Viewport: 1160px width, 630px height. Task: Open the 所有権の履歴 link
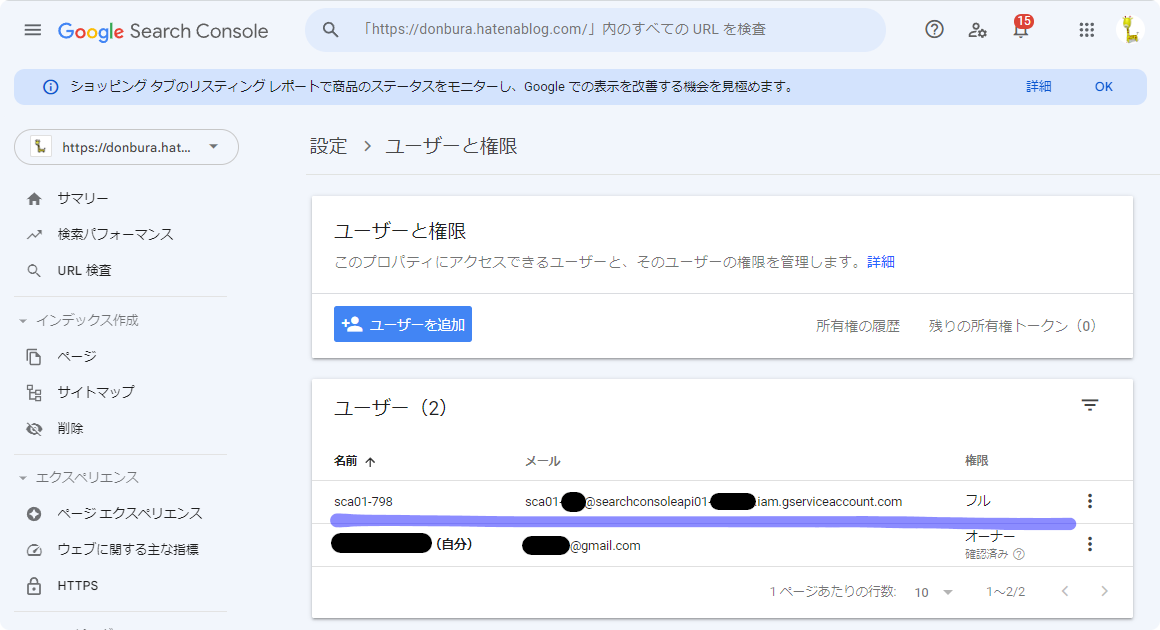click(x=858, y=325)
